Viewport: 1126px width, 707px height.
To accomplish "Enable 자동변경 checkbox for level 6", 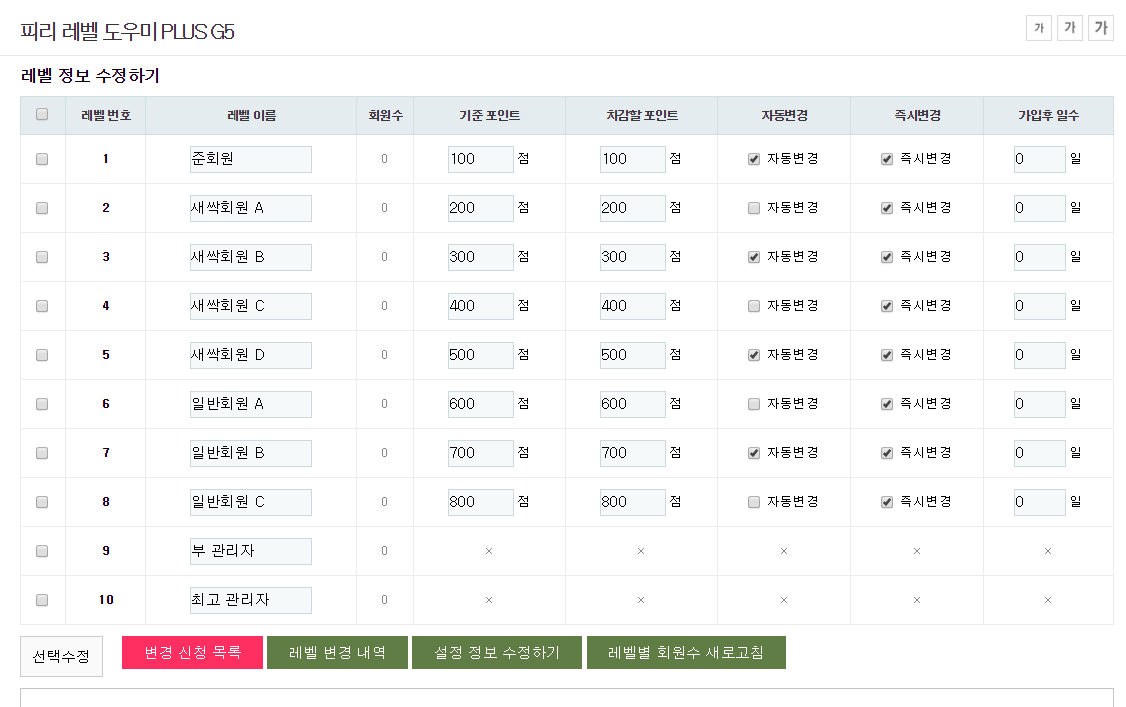I will (x=754, y=404).
